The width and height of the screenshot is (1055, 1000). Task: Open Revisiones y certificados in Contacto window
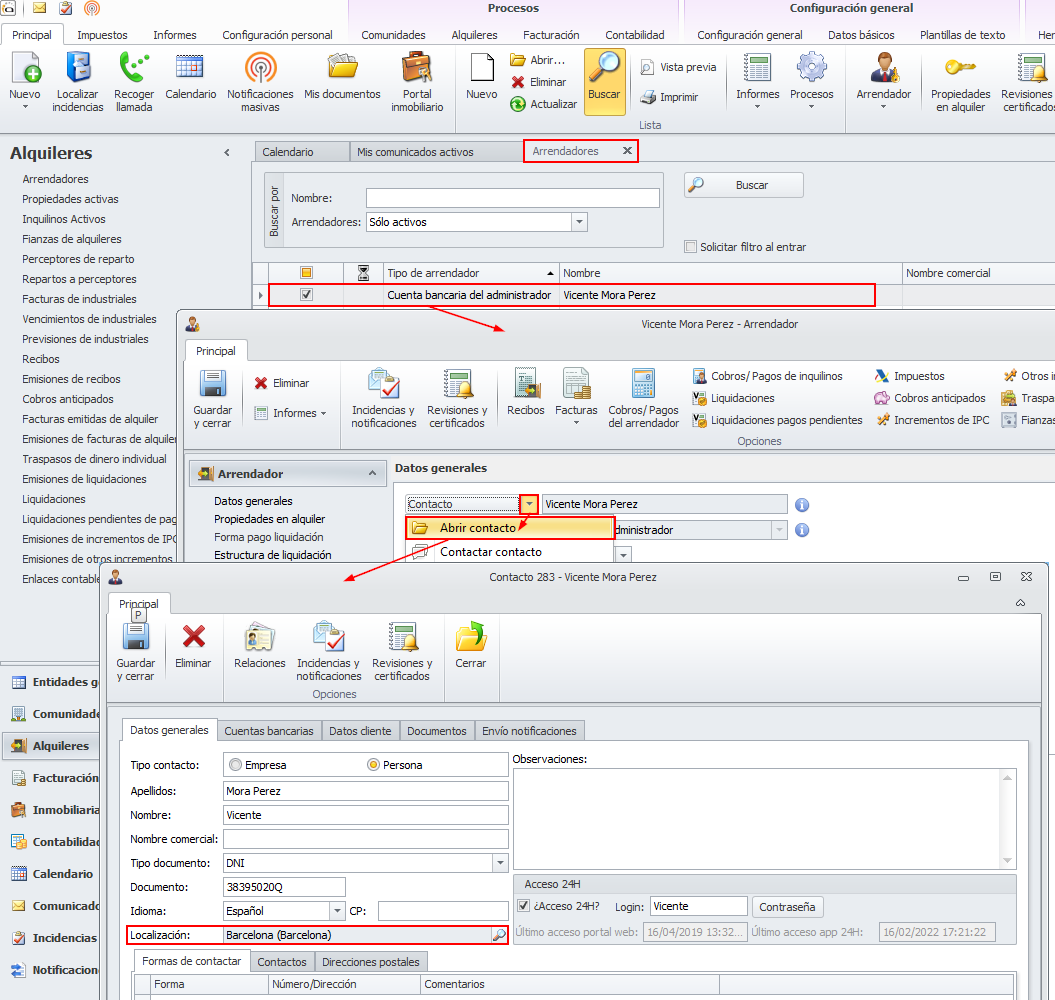(x=402, y=651)
